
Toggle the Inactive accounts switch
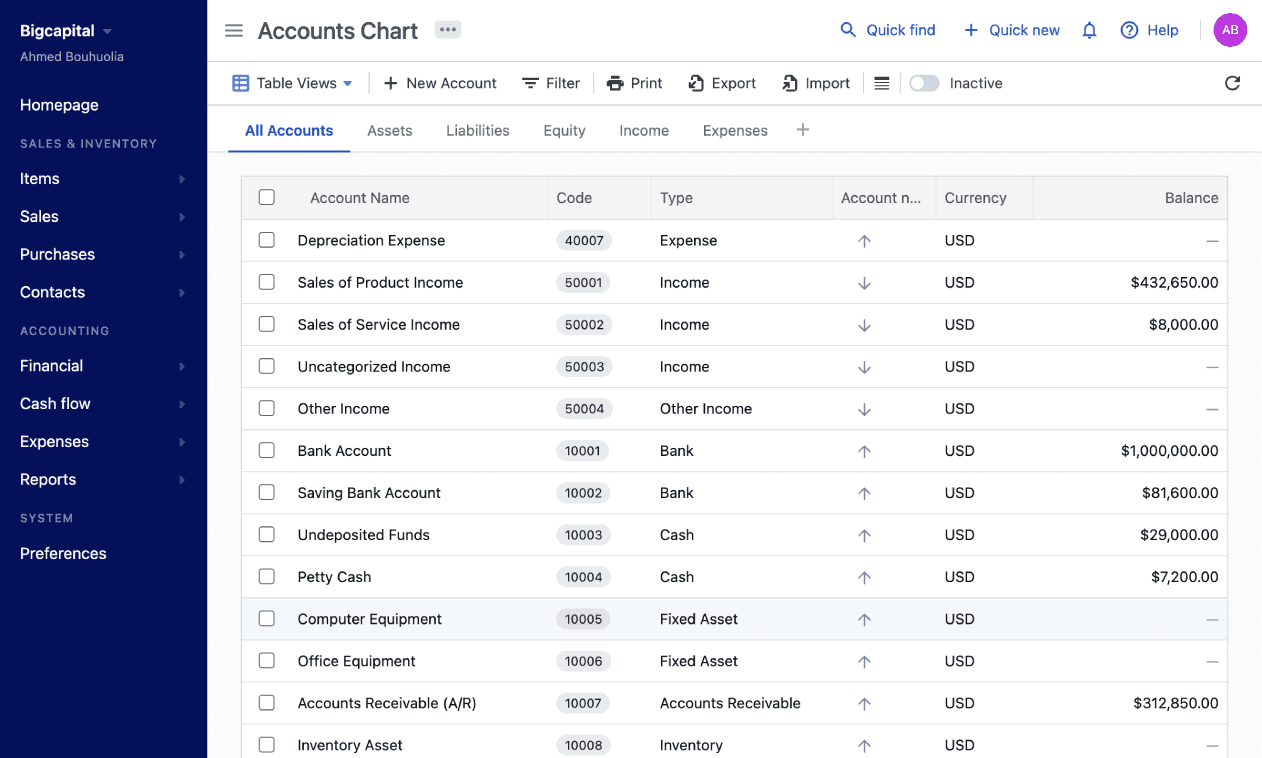click(x=924, y=83)
